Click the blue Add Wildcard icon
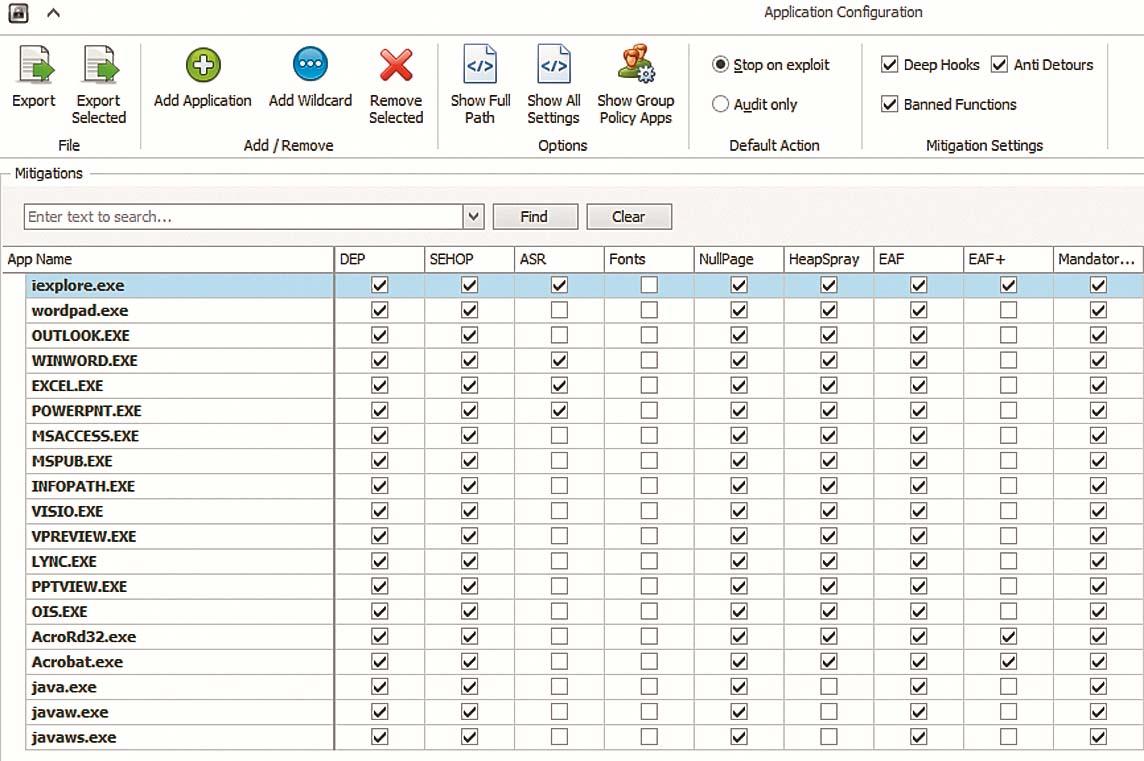 click(310, 66)
